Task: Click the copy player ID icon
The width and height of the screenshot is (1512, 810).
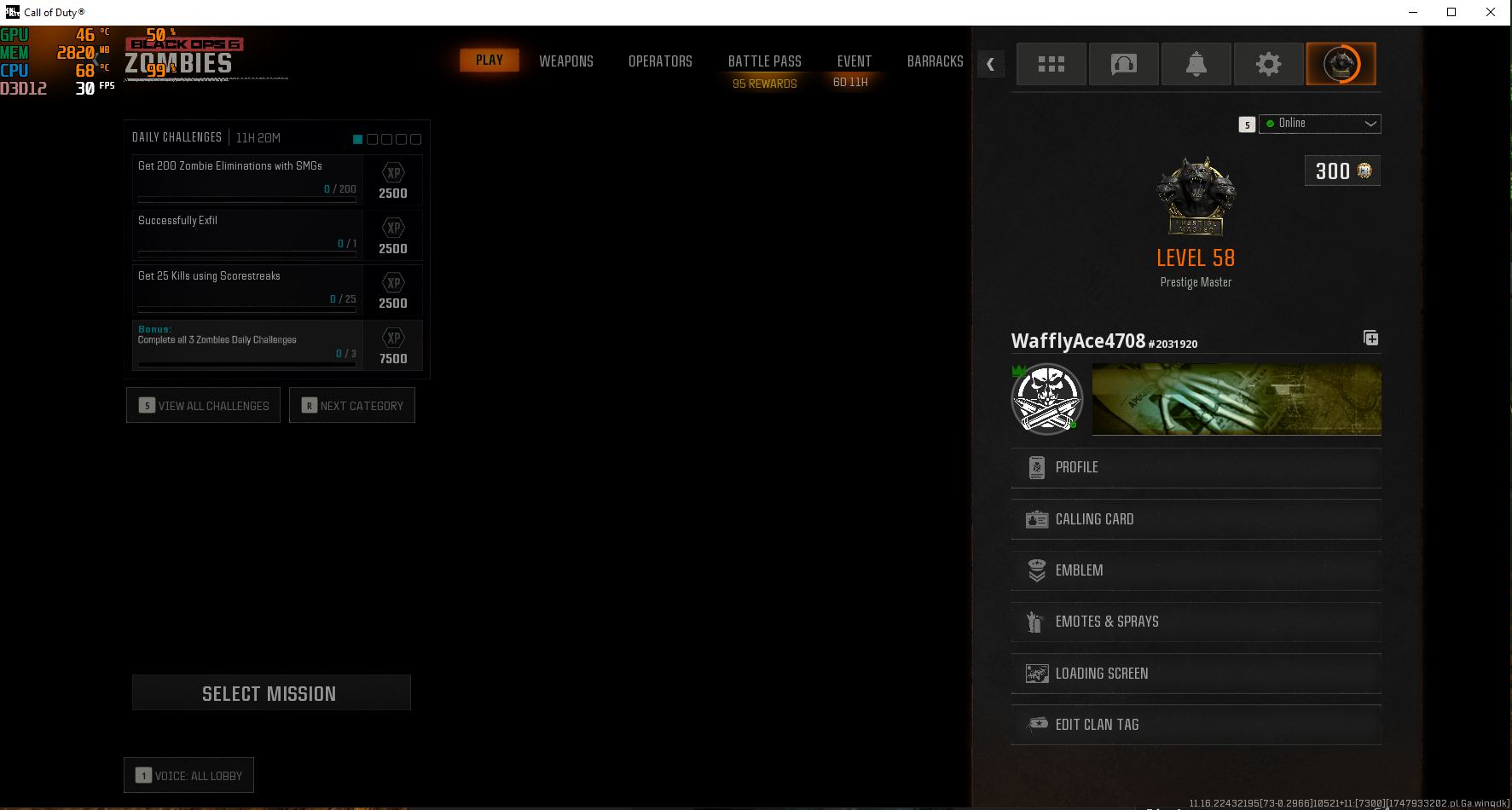Action: pyautogui.click(x=1371, y=338)
